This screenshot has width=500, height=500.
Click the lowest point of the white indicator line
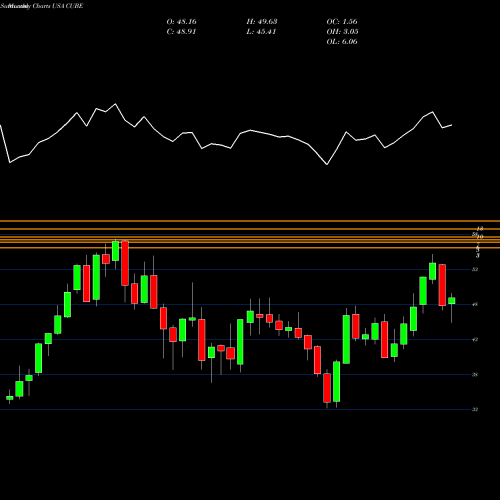(x=327, y=164)
